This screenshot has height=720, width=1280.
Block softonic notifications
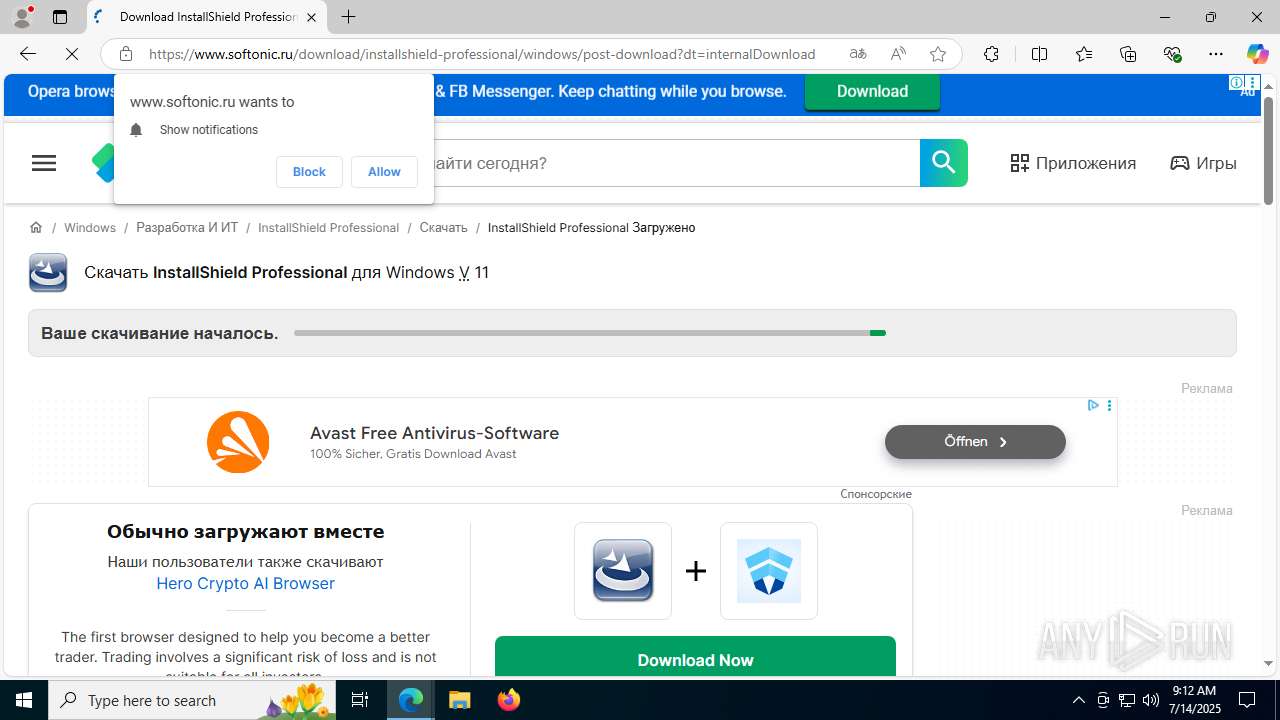click(309, 172)
